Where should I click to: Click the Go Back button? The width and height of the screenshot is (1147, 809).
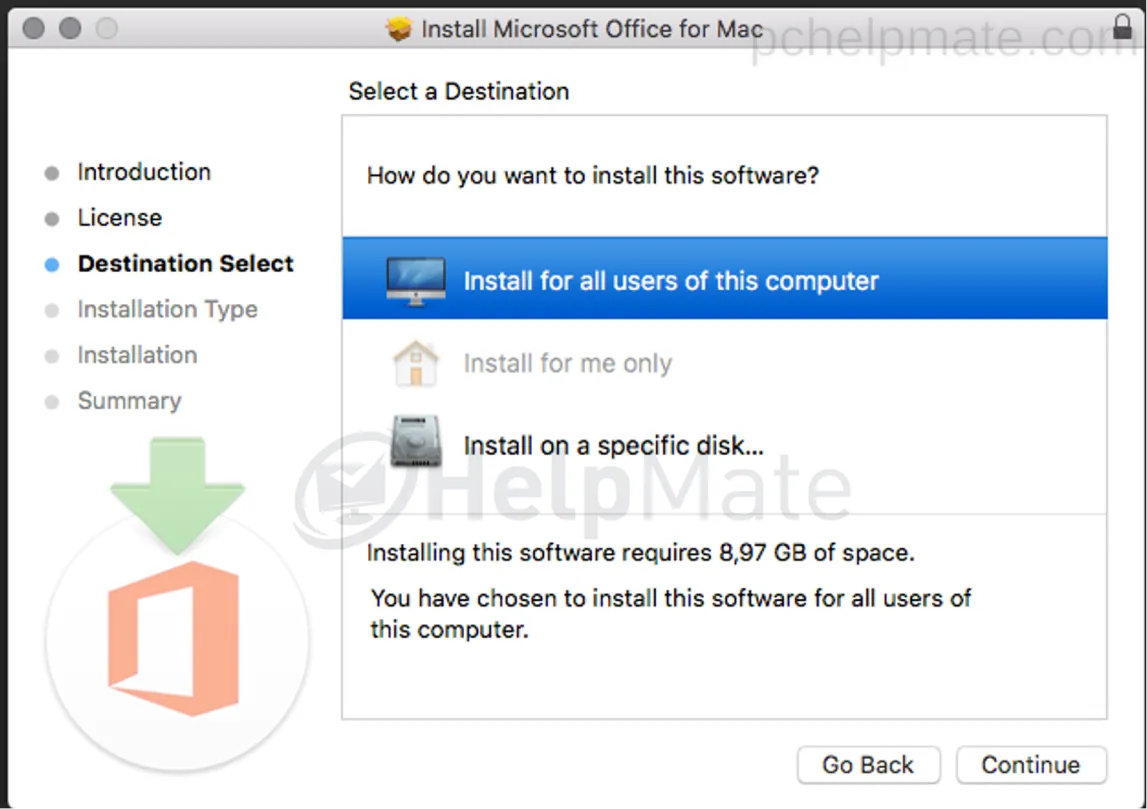(x=868, y=764)
